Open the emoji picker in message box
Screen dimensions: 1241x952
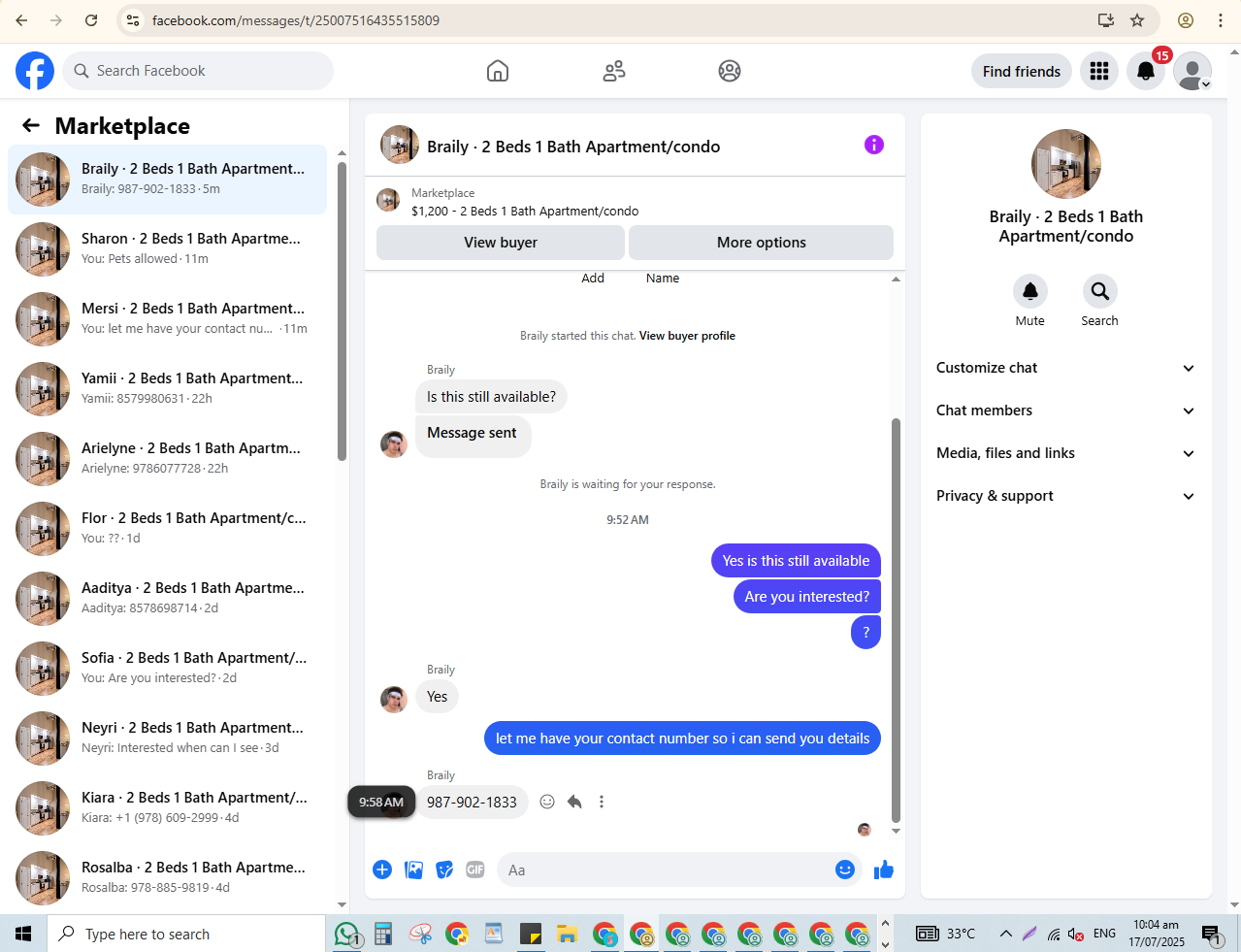(845, 870)
